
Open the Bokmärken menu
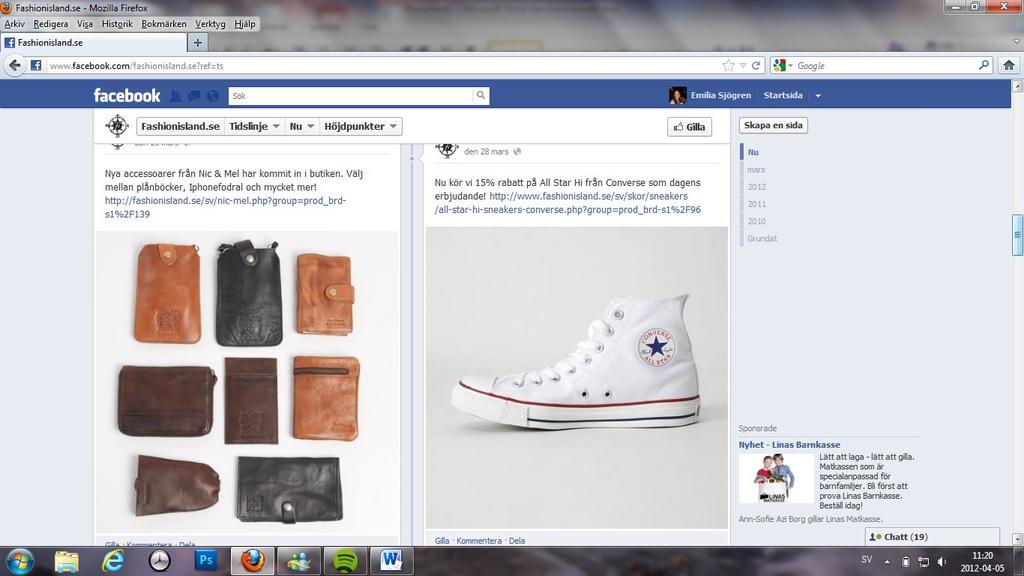[164, 24]
